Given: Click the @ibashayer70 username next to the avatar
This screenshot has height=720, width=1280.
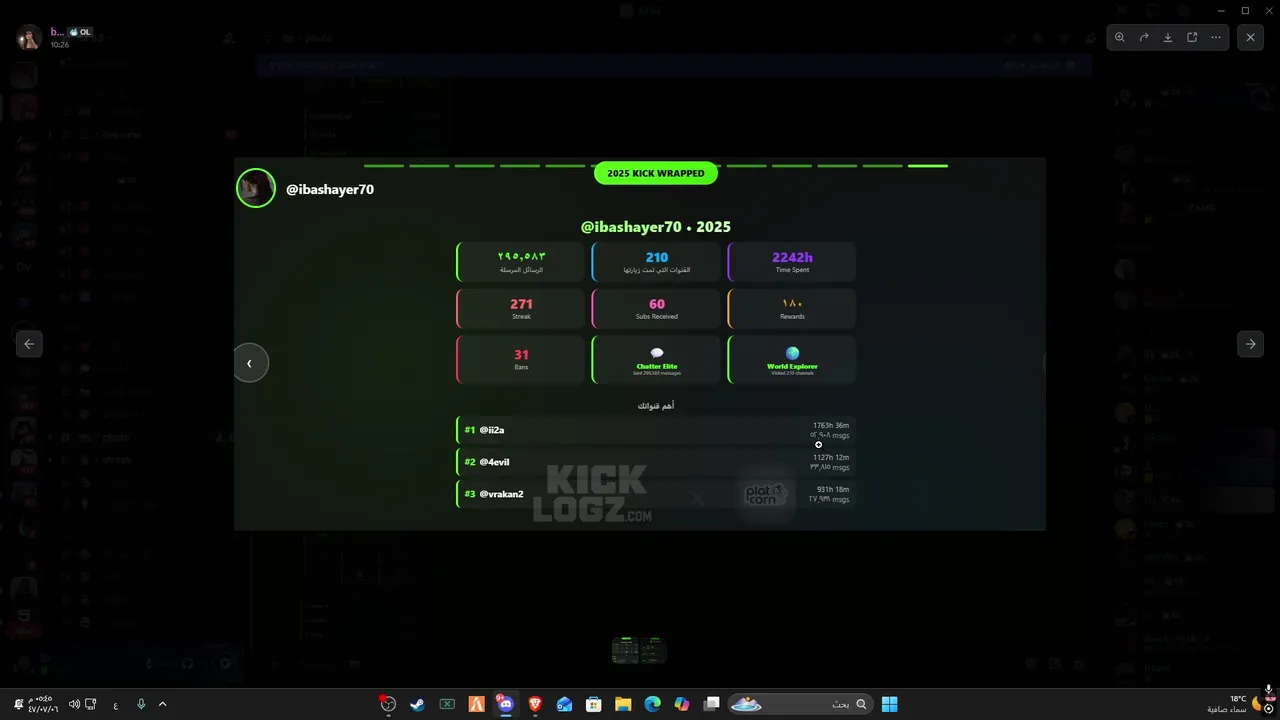Looking at the screenshot, I should click(330, 189).
